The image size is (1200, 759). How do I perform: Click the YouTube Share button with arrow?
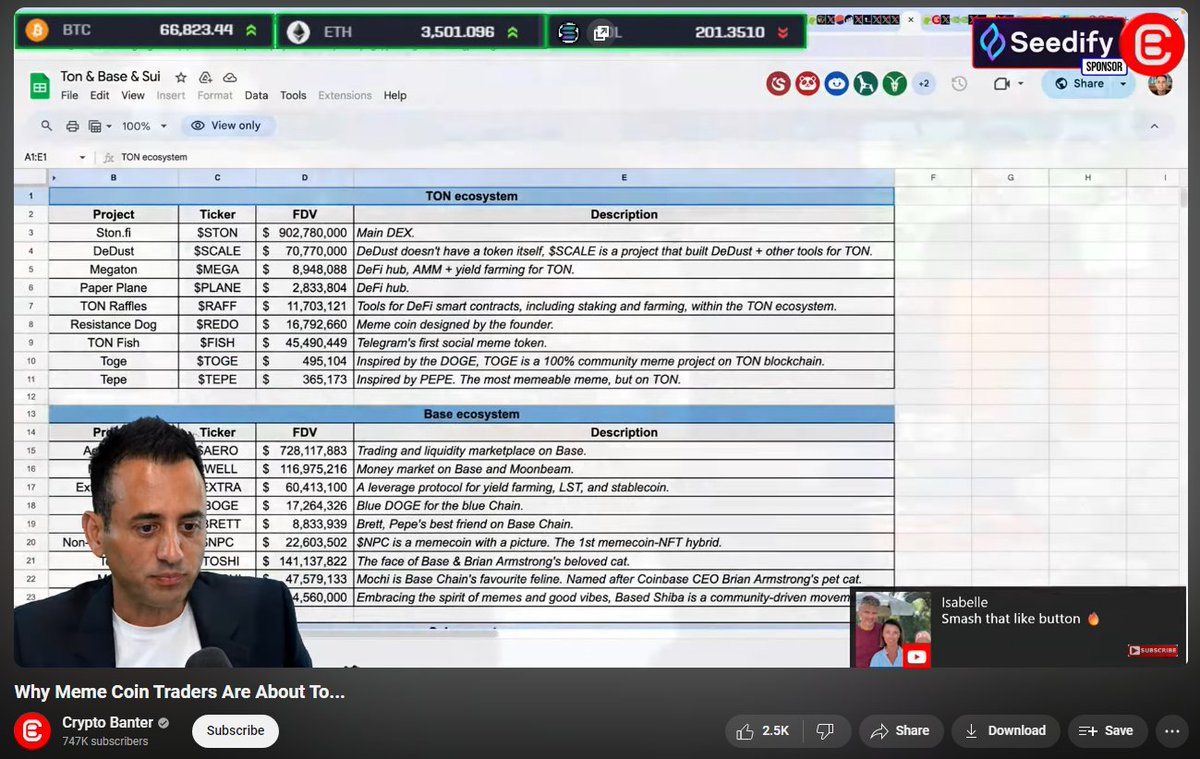(900, 731)
